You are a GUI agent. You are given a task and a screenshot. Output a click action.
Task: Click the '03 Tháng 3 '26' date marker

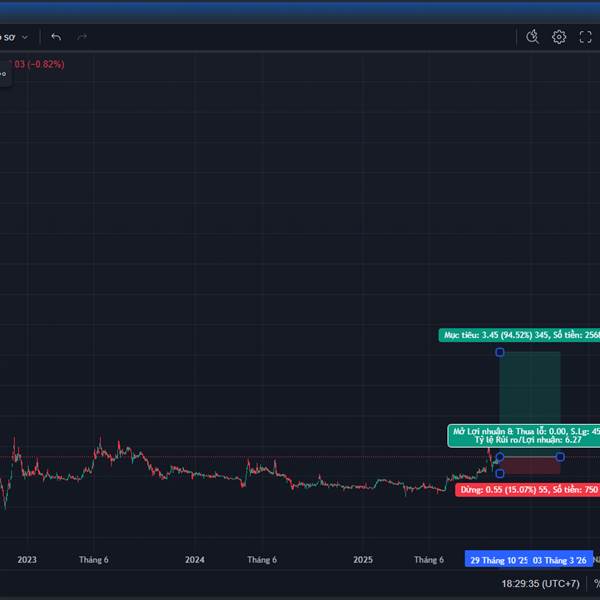tap(562, 560)
